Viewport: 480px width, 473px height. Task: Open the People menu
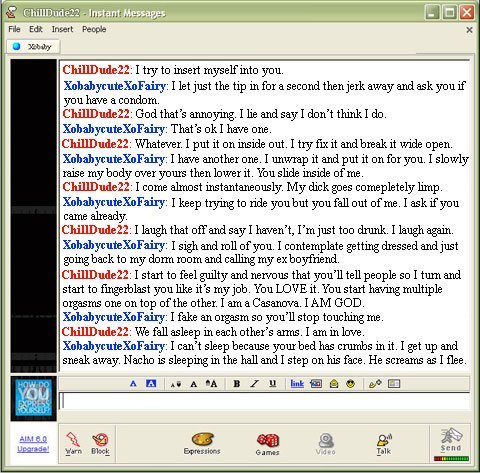(94, 29)
